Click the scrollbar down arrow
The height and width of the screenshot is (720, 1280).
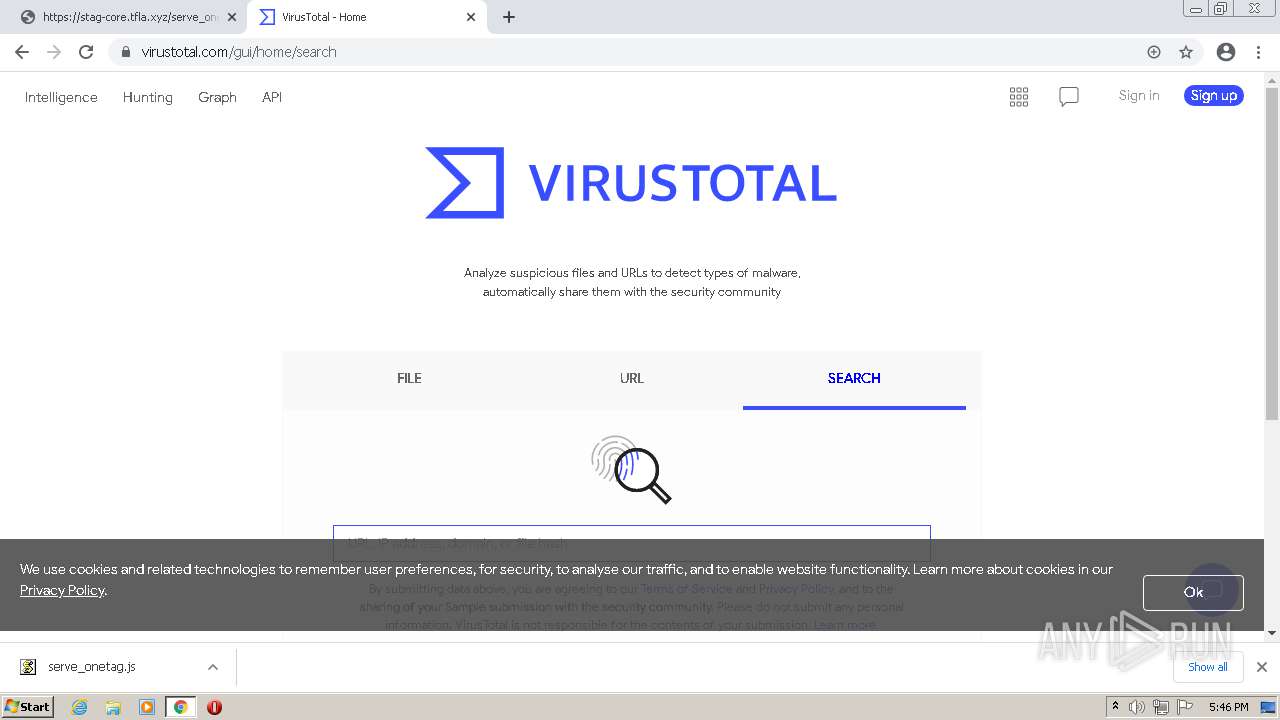[x=1272, y=632]
